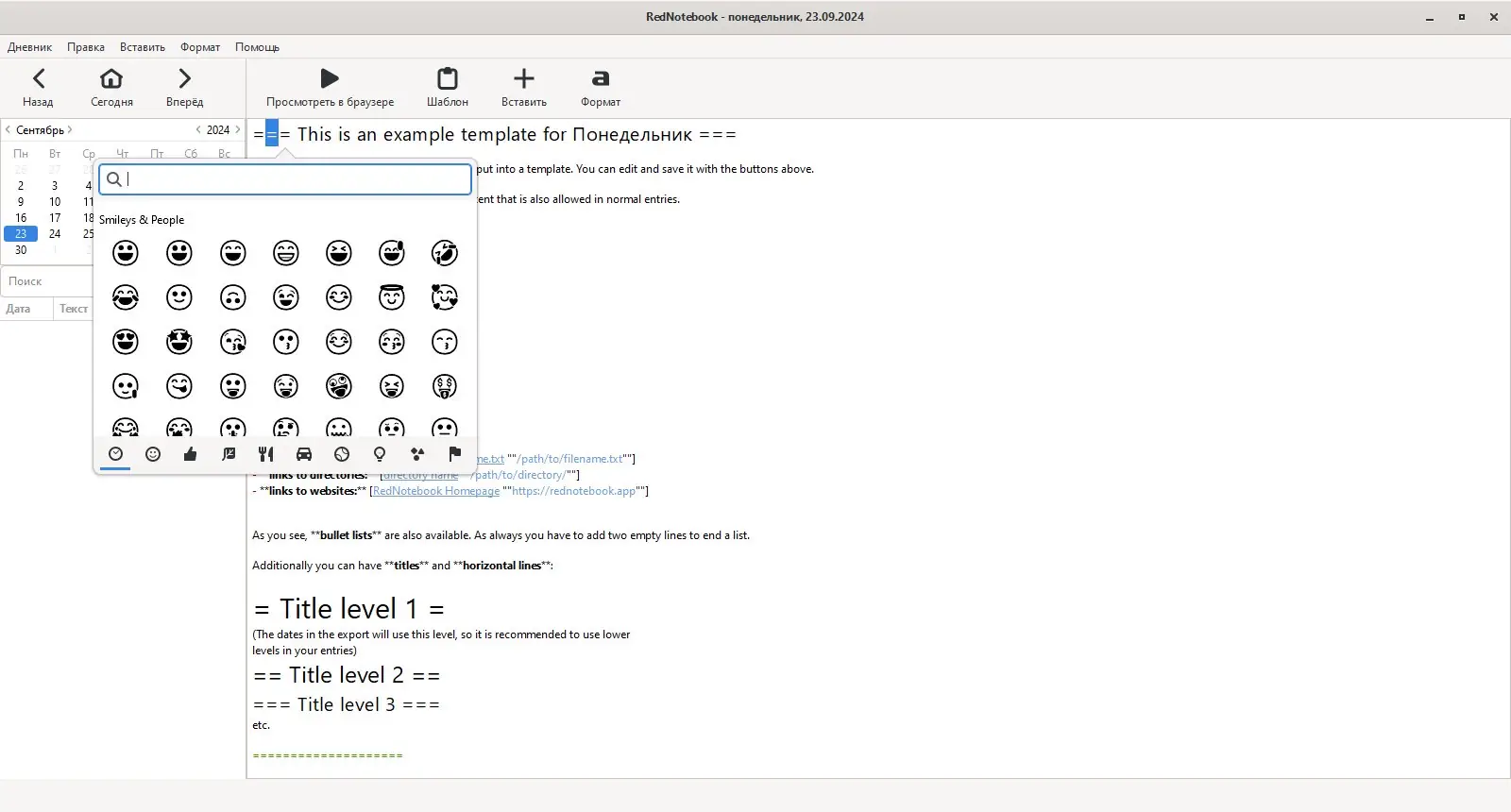
Task: Go forward with the Вперёд arrow
Action: [x=184, y=88]
